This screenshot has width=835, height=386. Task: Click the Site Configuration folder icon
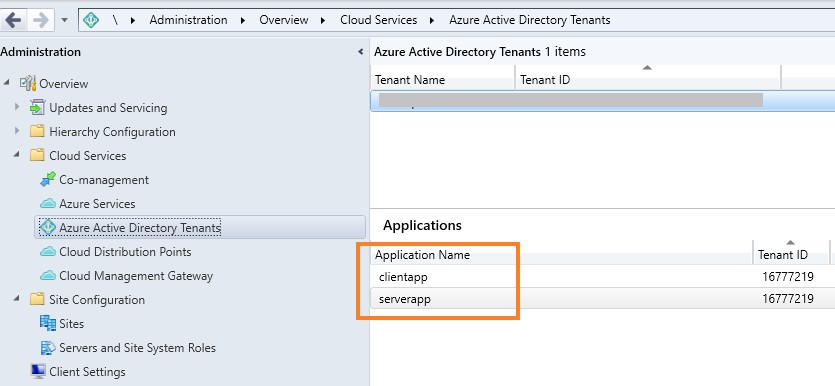pos(37,299)
